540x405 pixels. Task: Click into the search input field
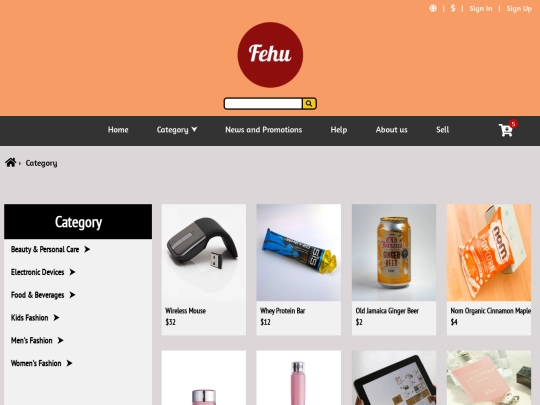[263, 103]
